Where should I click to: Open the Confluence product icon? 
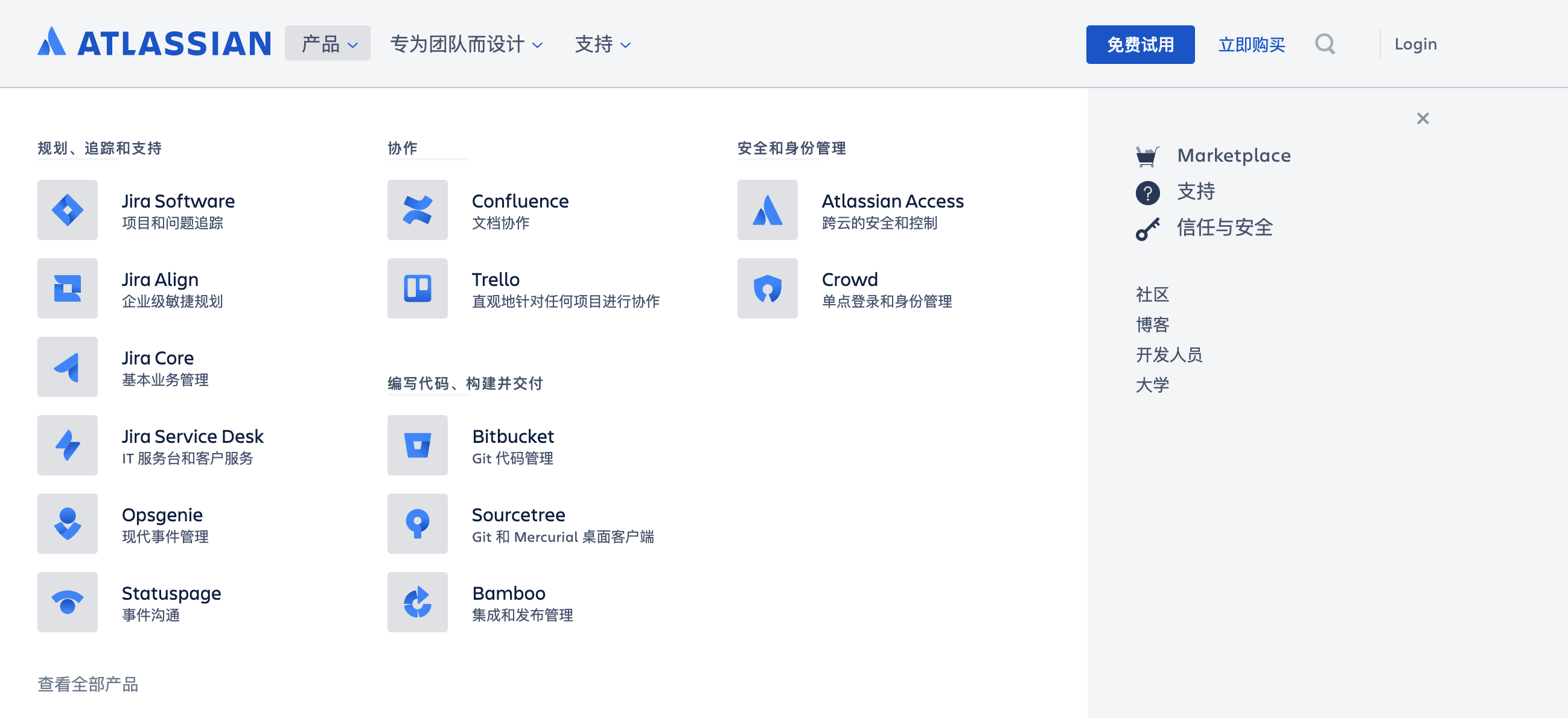(x=417, y=210)
